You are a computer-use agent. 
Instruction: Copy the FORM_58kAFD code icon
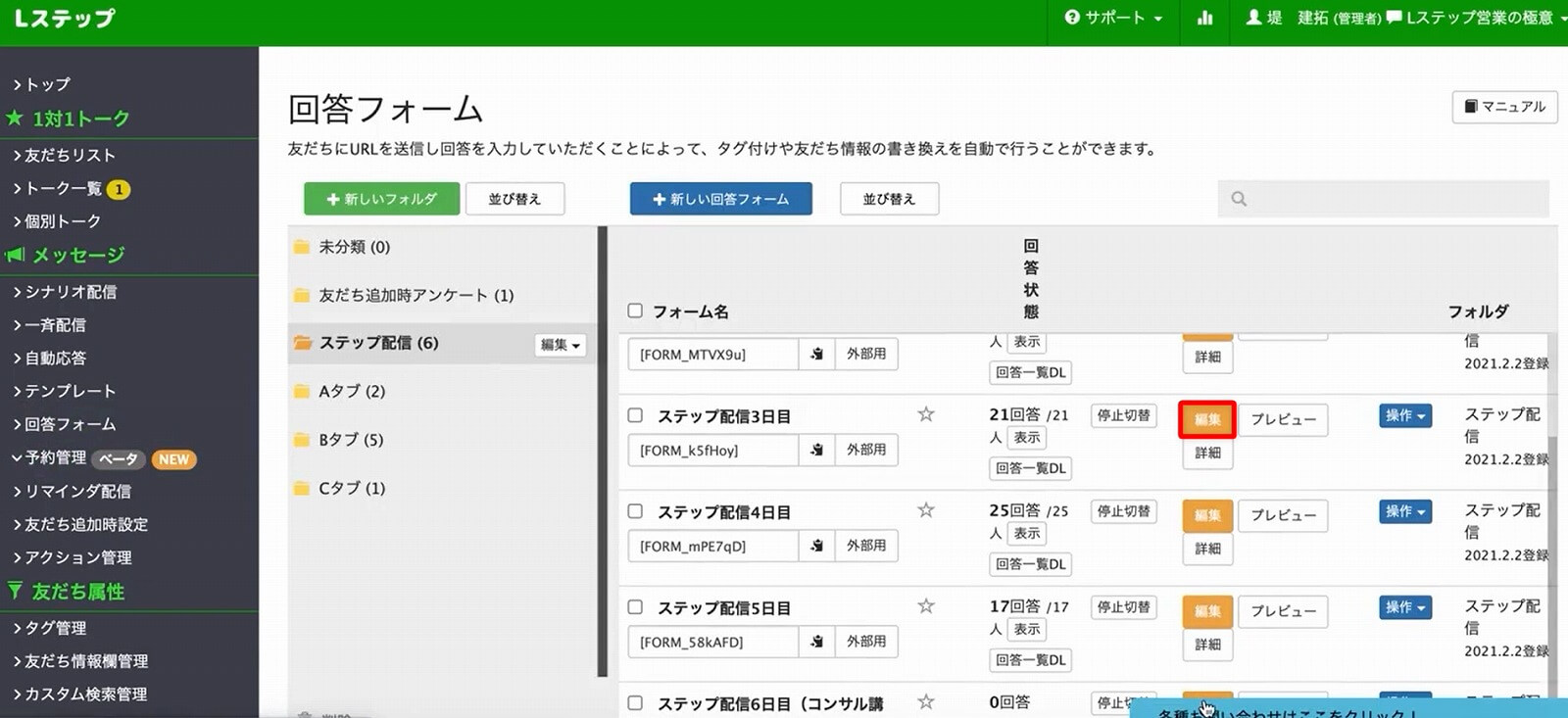coord(816,642)
